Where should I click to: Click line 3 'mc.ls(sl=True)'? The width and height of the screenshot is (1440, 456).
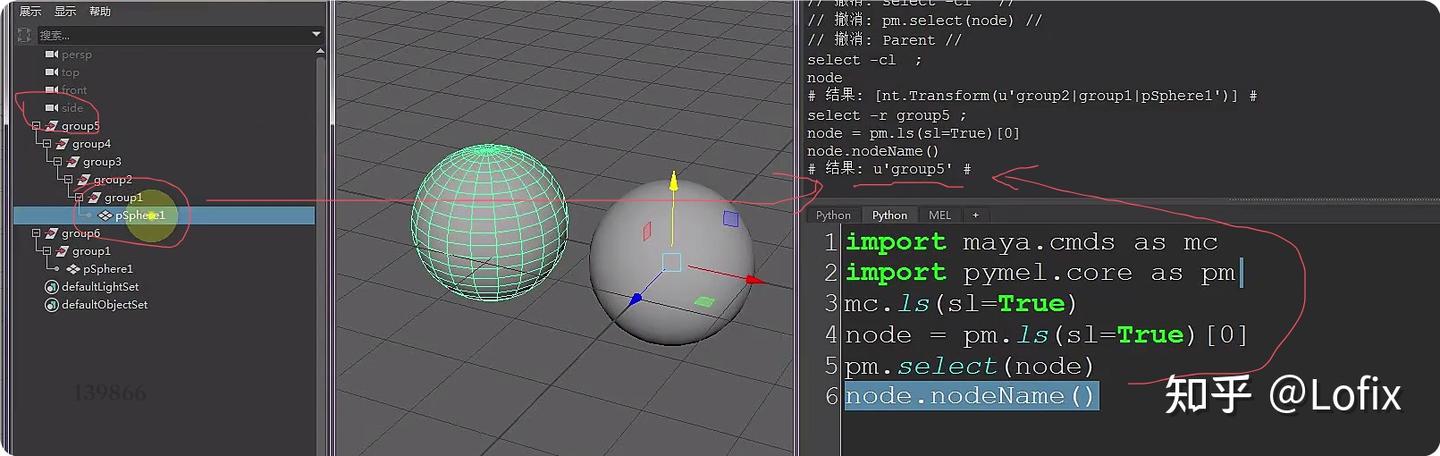[x=962, y=304]
